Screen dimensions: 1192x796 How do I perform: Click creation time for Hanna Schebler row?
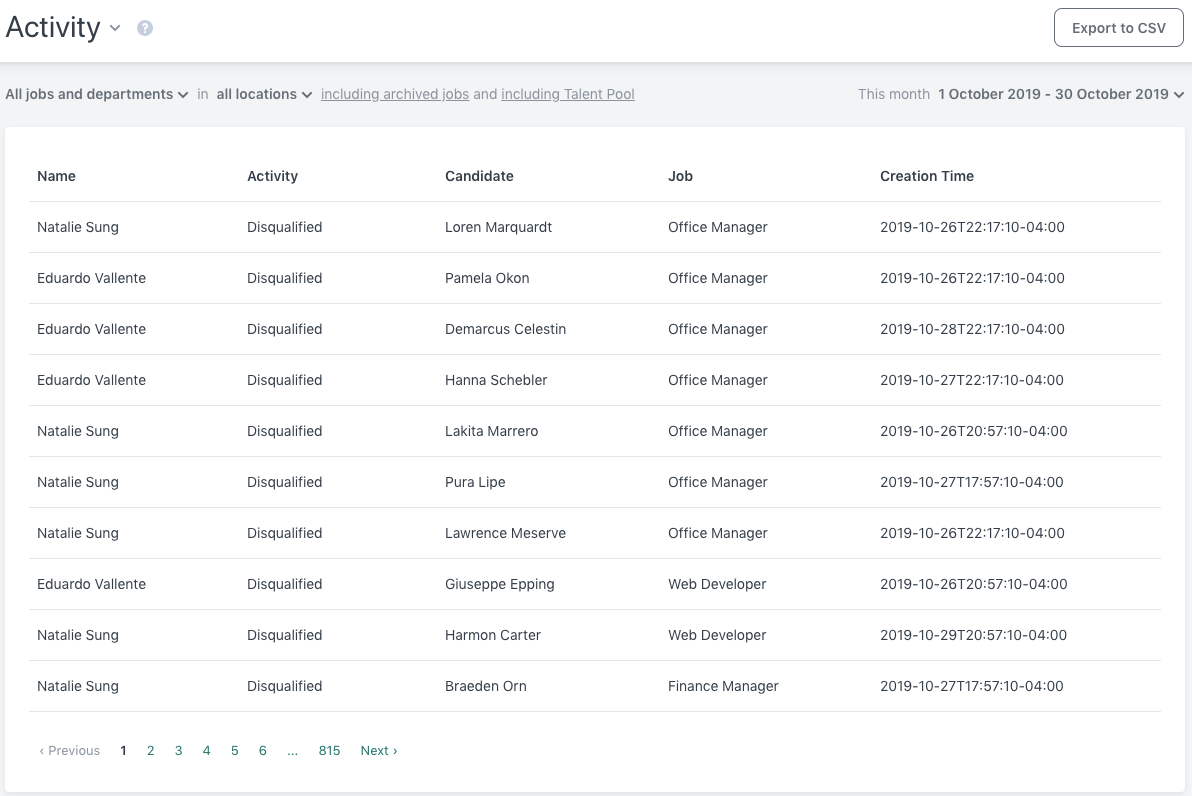972,380
